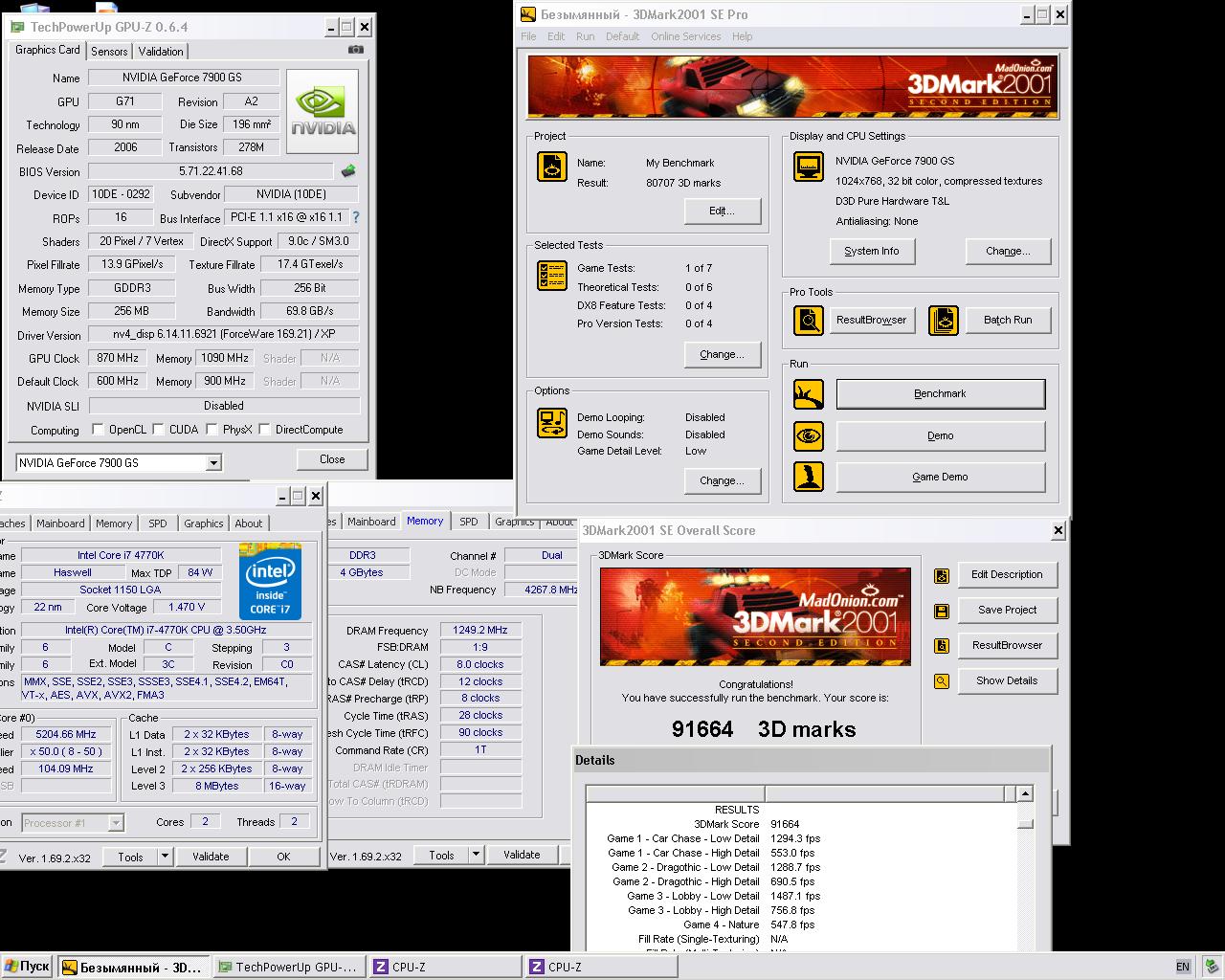Click the DRAM Frequency 1249.2 MHz value

pyautogui.click(x=480, y=631)
